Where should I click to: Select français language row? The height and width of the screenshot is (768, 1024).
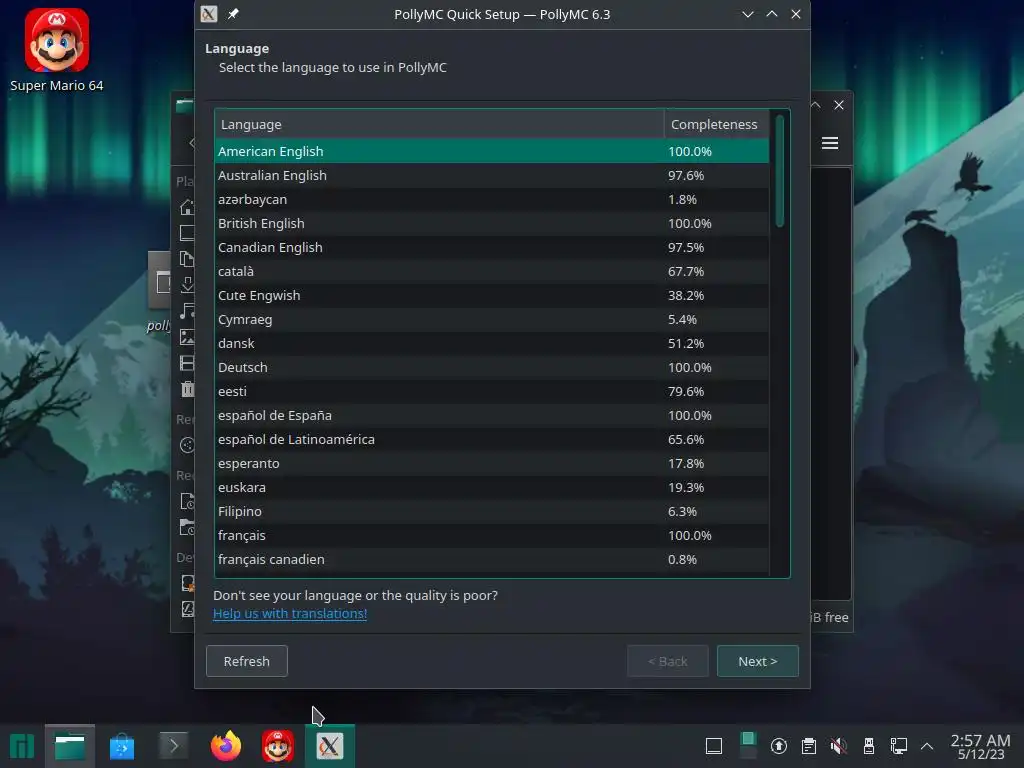coord(492,536)
